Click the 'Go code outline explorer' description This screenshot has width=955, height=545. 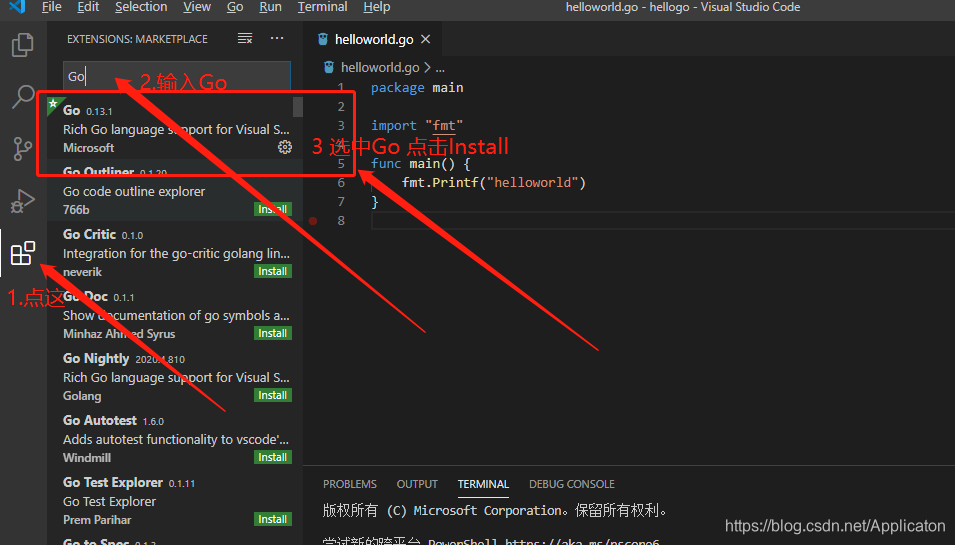tap(134, 191)
